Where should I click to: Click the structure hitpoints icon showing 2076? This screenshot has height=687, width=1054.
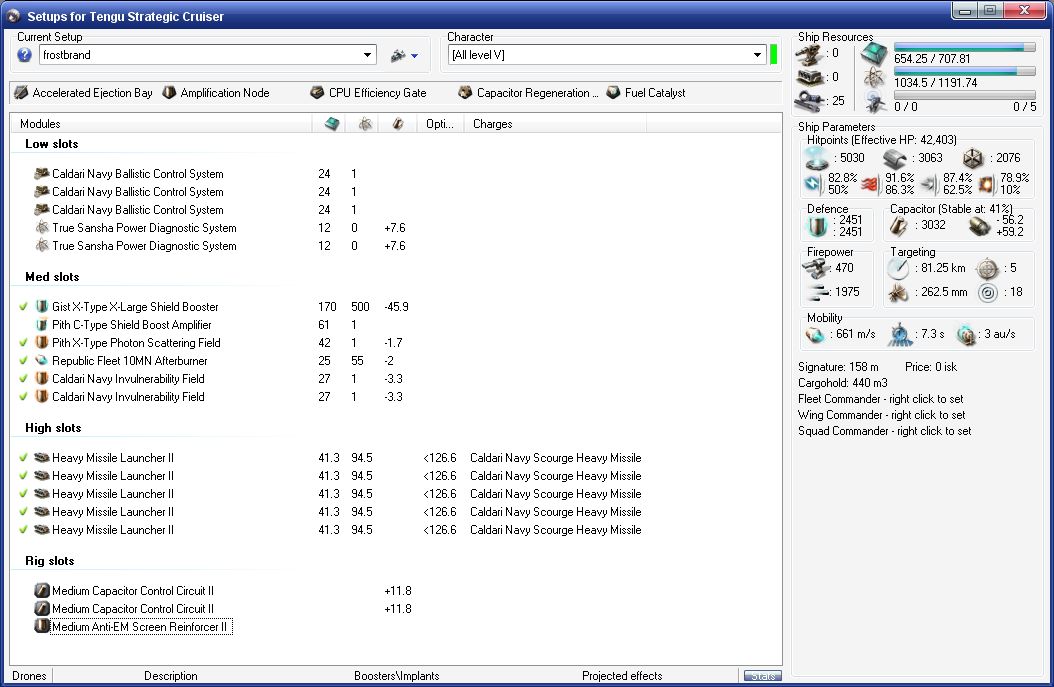[x=973, y=159]
